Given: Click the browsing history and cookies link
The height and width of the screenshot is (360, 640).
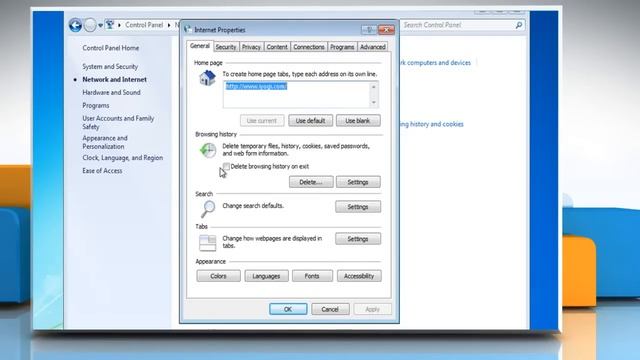Looking at the screenshot, I should point(432,124).
